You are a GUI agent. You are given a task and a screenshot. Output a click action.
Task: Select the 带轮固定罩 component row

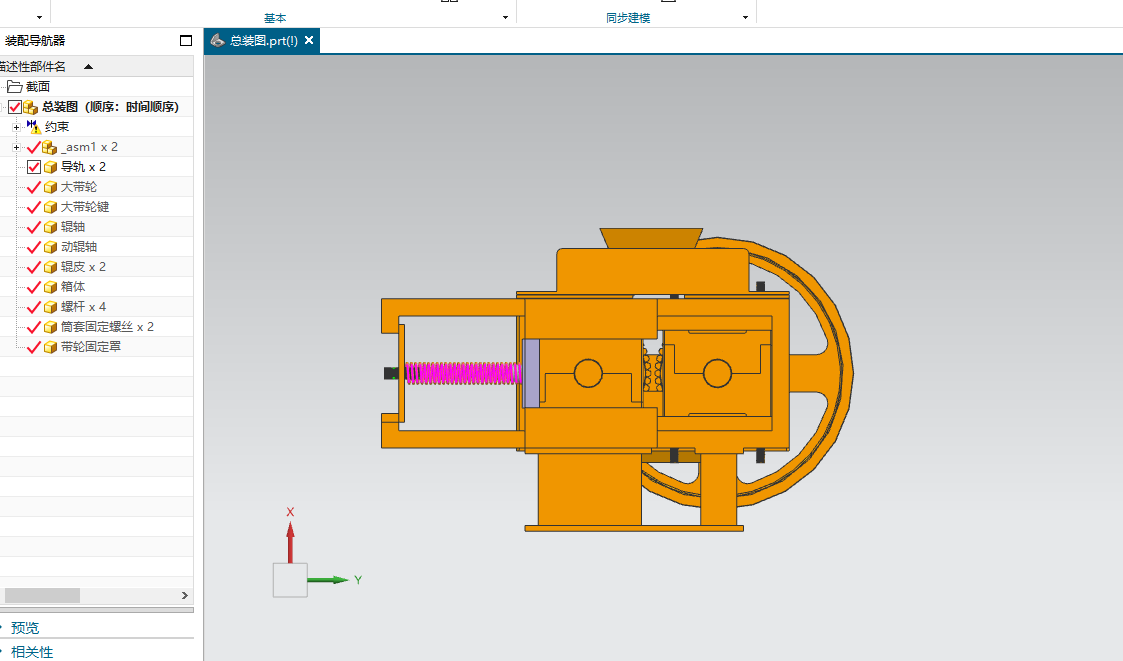(97, 347)
